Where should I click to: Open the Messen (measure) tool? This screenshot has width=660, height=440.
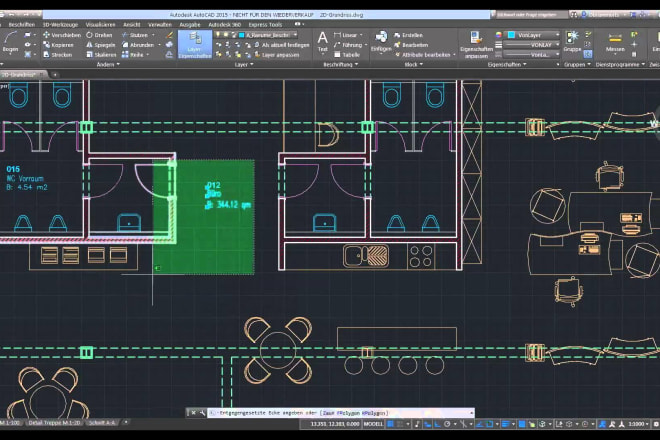[x=615, y=42]
